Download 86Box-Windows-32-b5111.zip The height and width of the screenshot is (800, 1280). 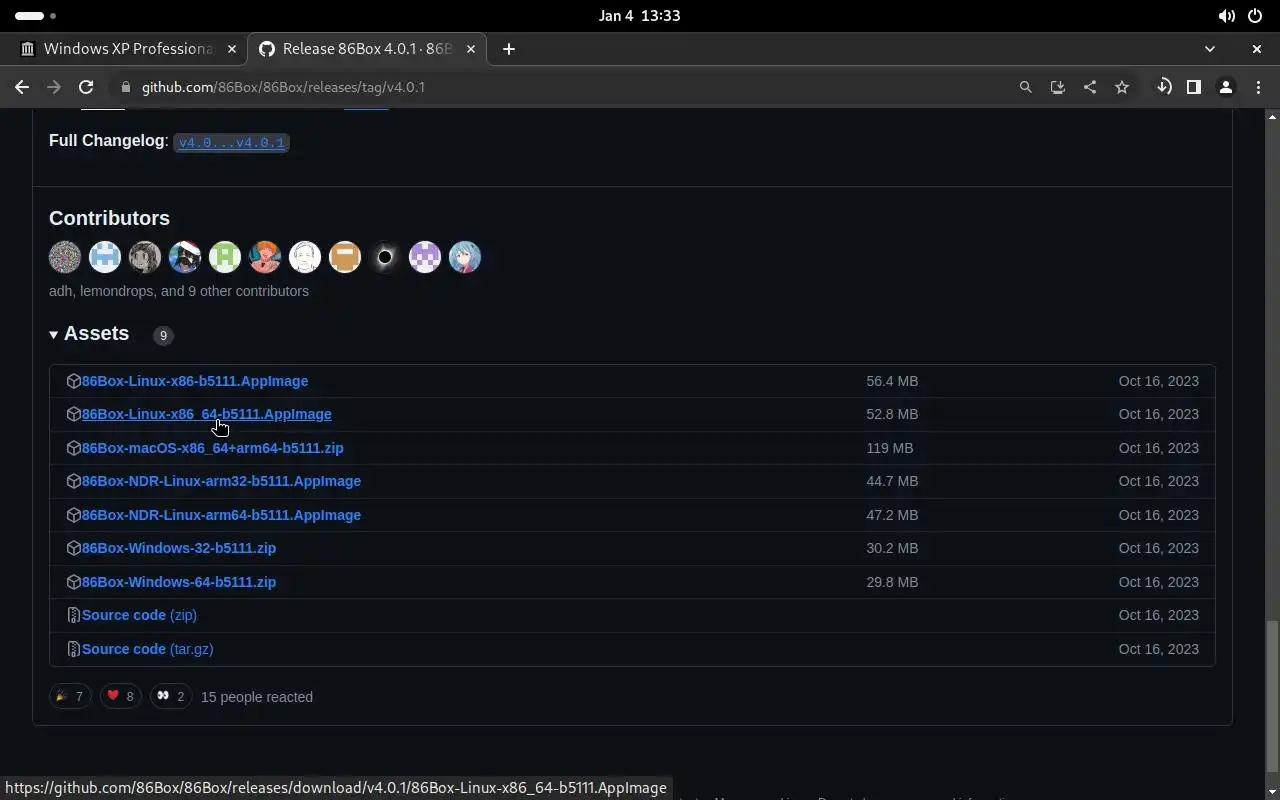178,548
